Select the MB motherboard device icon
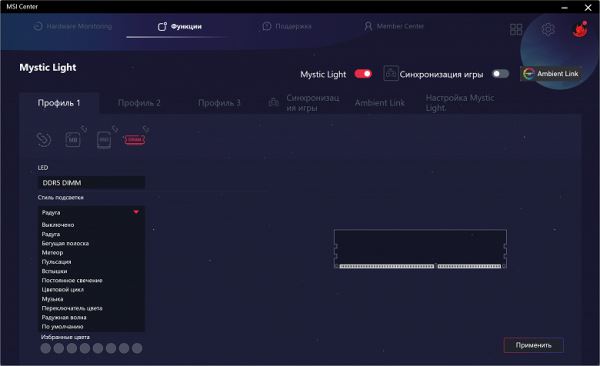 (x=73, y=139)
